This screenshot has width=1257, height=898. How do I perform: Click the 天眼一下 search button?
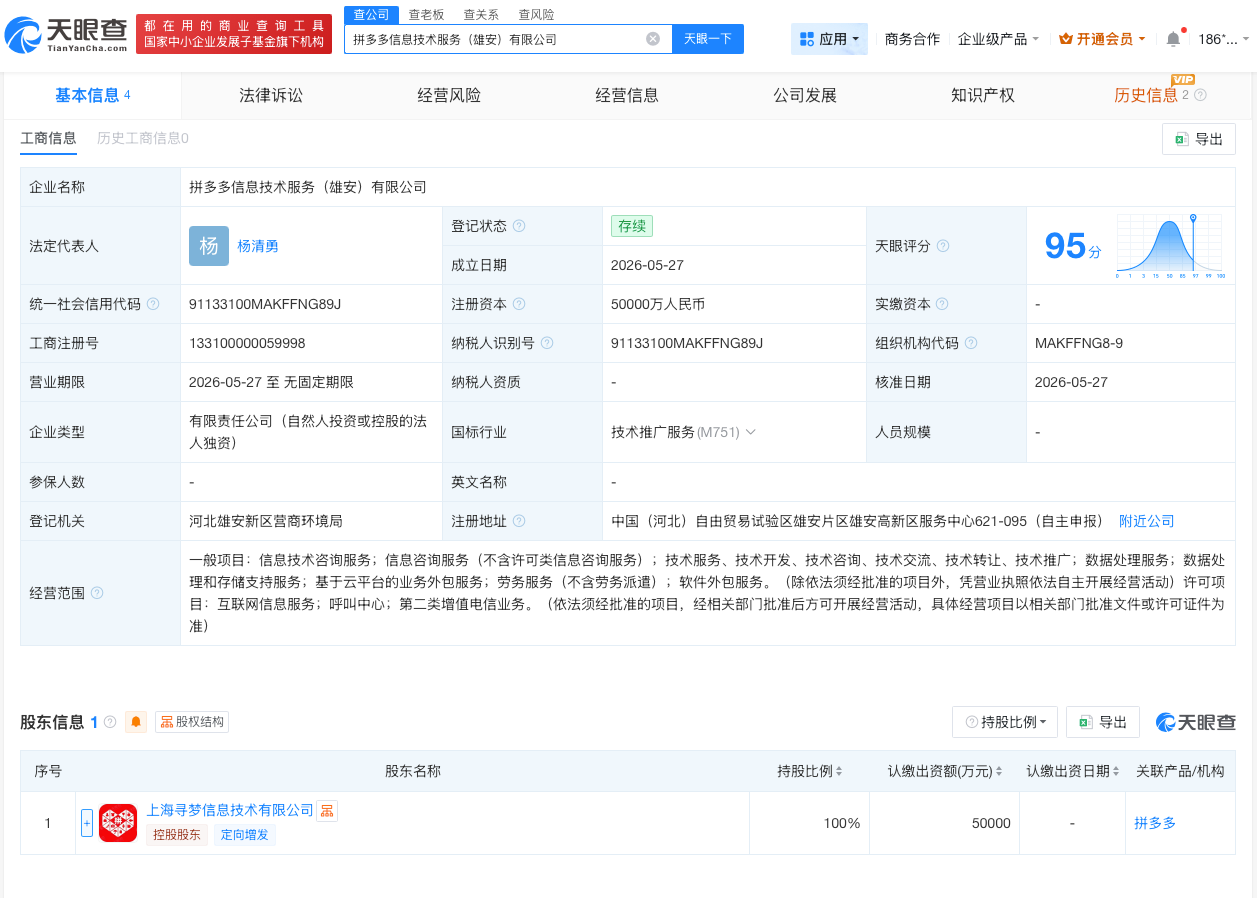coord(708,39)
